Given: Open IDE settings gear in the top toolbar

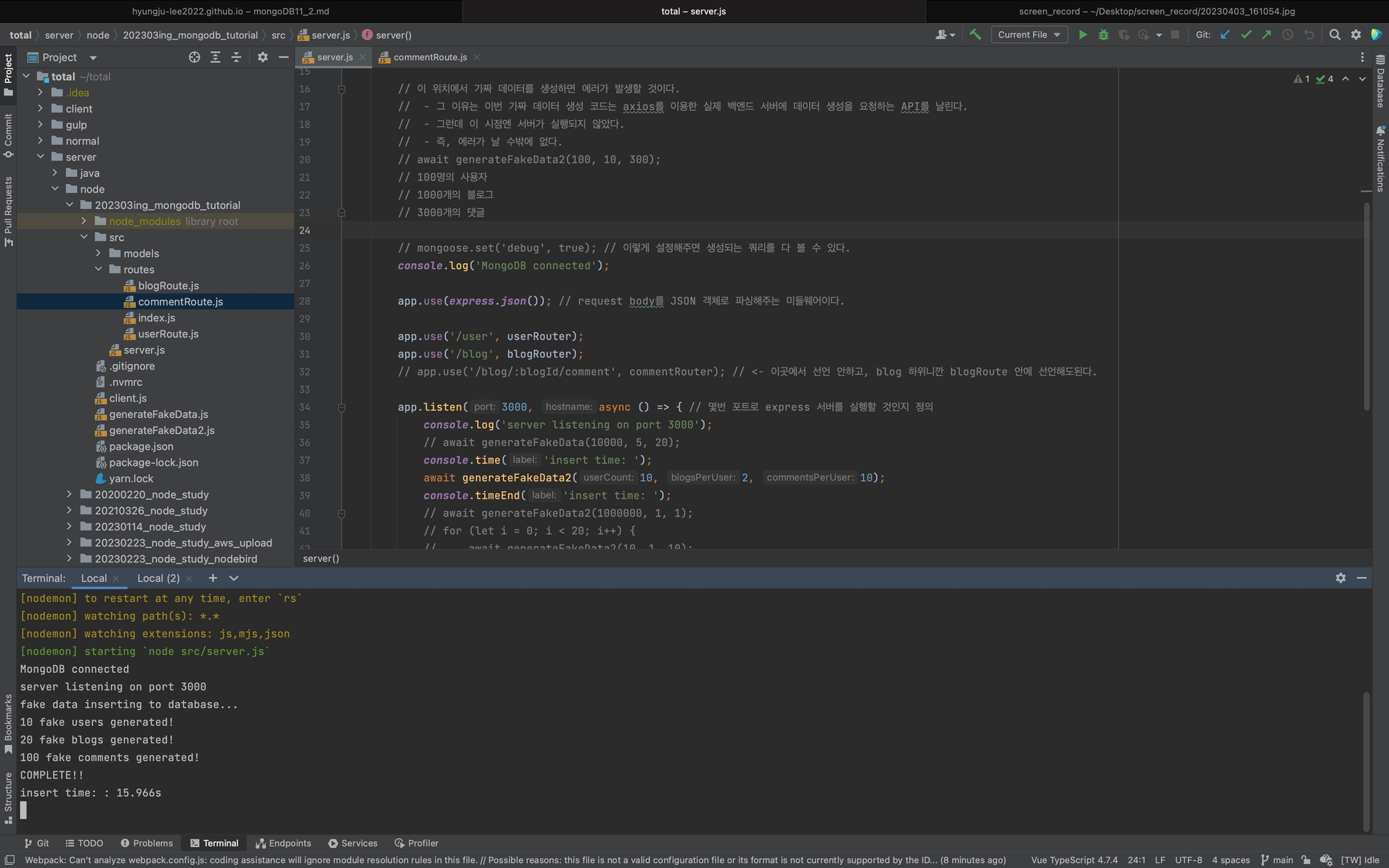Looking at the screenshot, I should pos(1356,35).
